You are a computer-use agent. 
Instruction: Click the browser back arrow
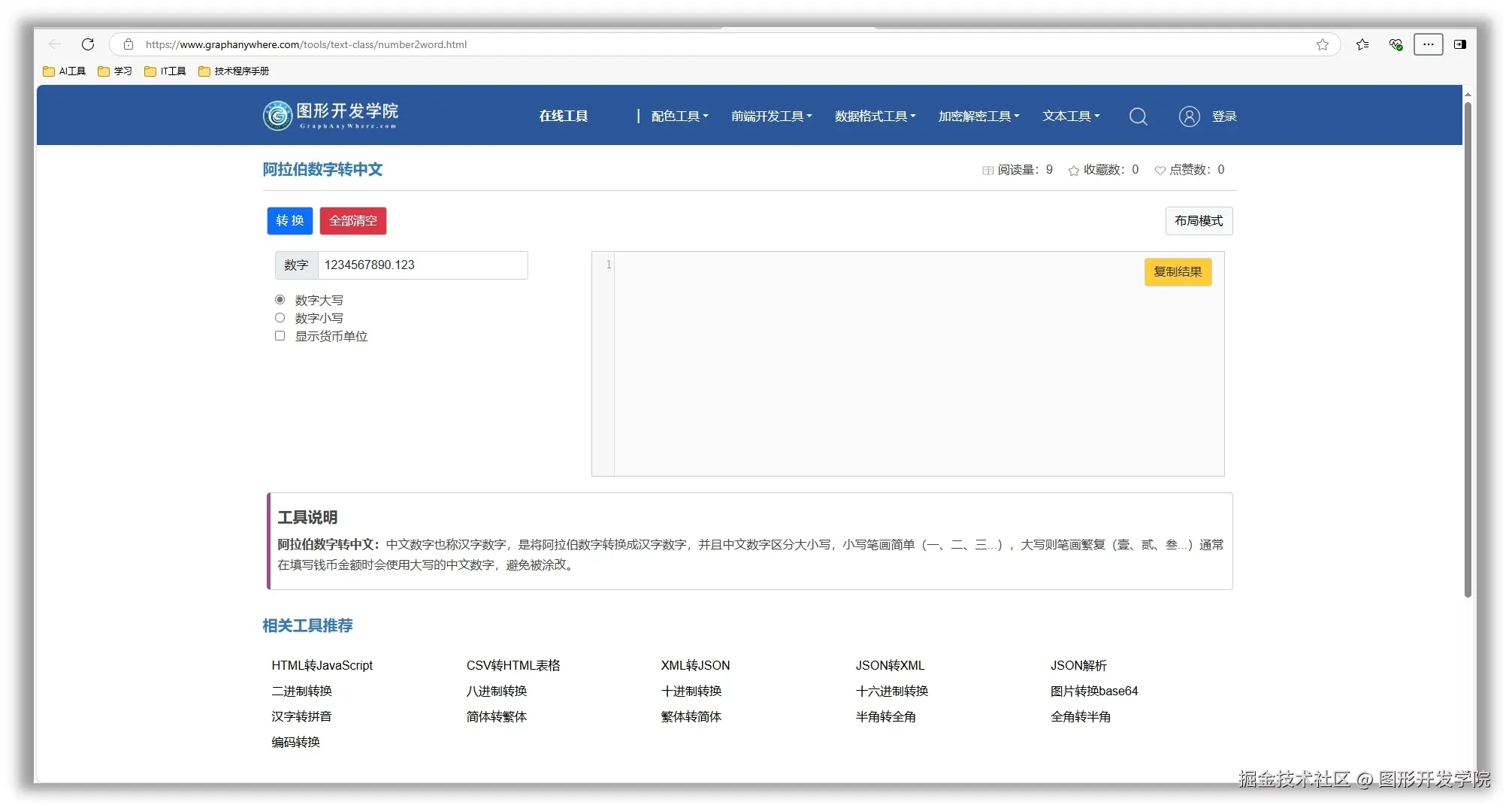(55, 44)
